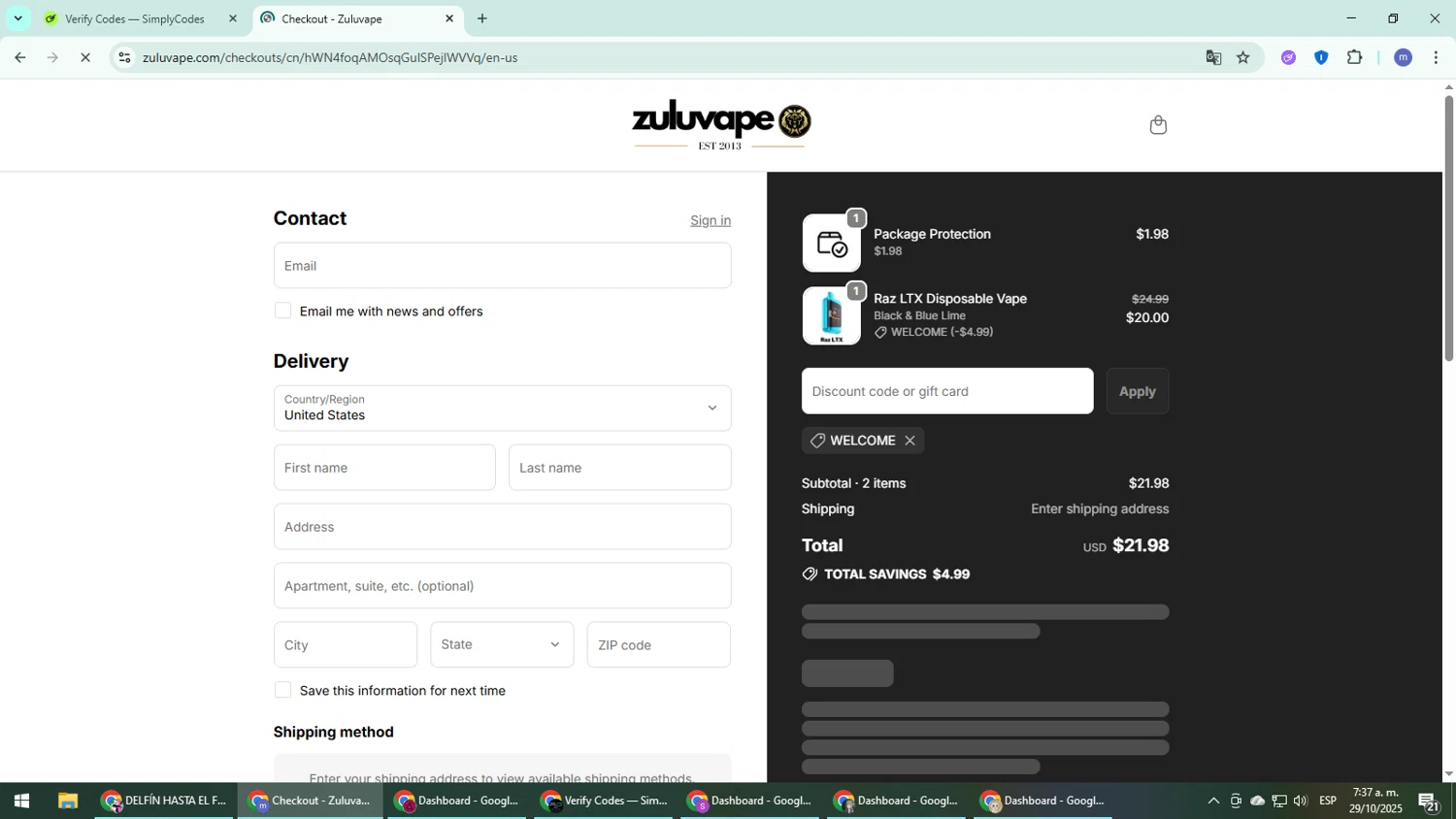Click the Total USD $21.98 amount
Screen dimensions: 1456x819
pos(1126,545)
